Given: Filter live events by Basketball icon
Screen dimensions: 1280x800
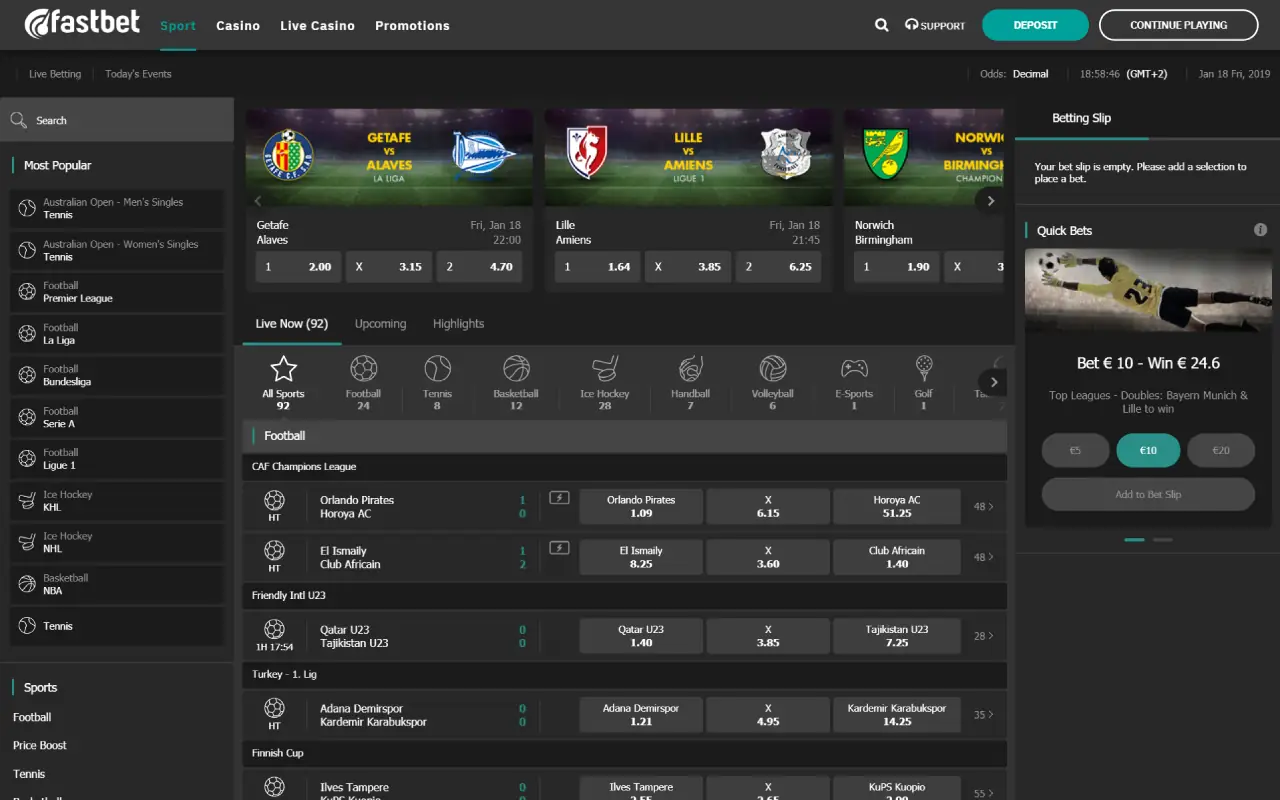Looking at the screenshot, I should tap(516, 369).
